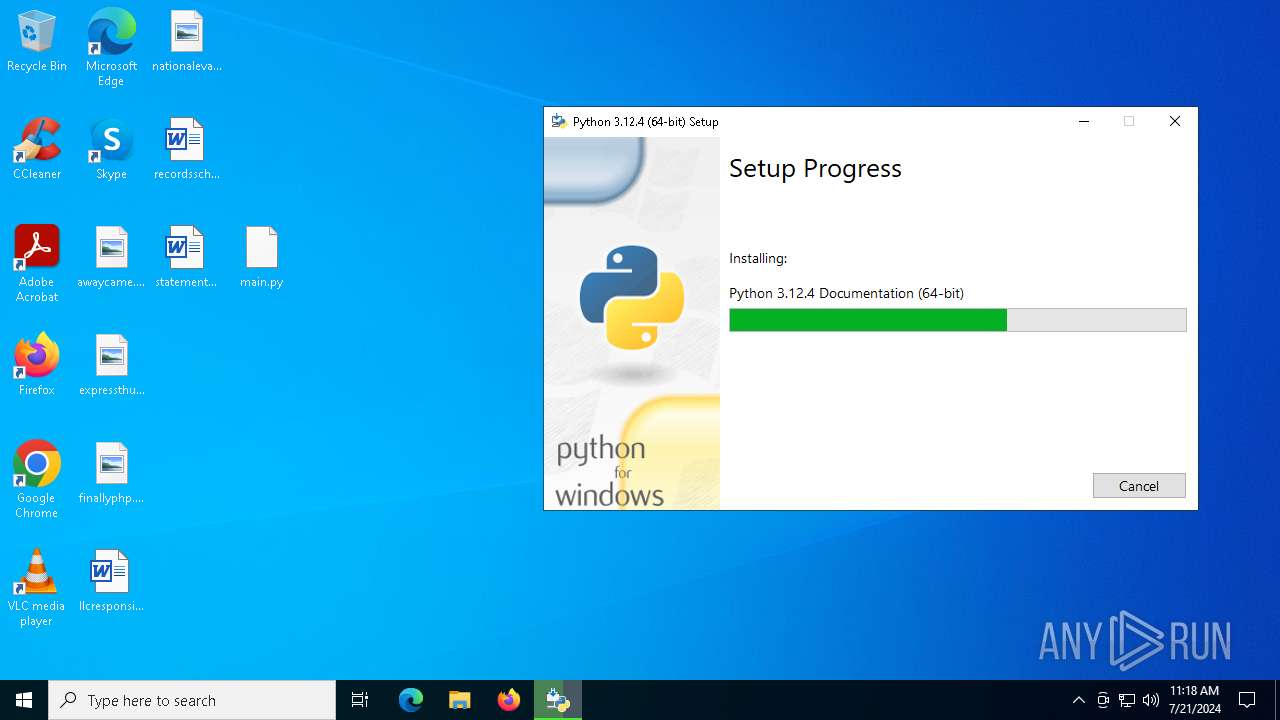This screenshot has width=1280, height=720.
Task: Open File Explorer from the taskbar
Action: coord(459,700)
